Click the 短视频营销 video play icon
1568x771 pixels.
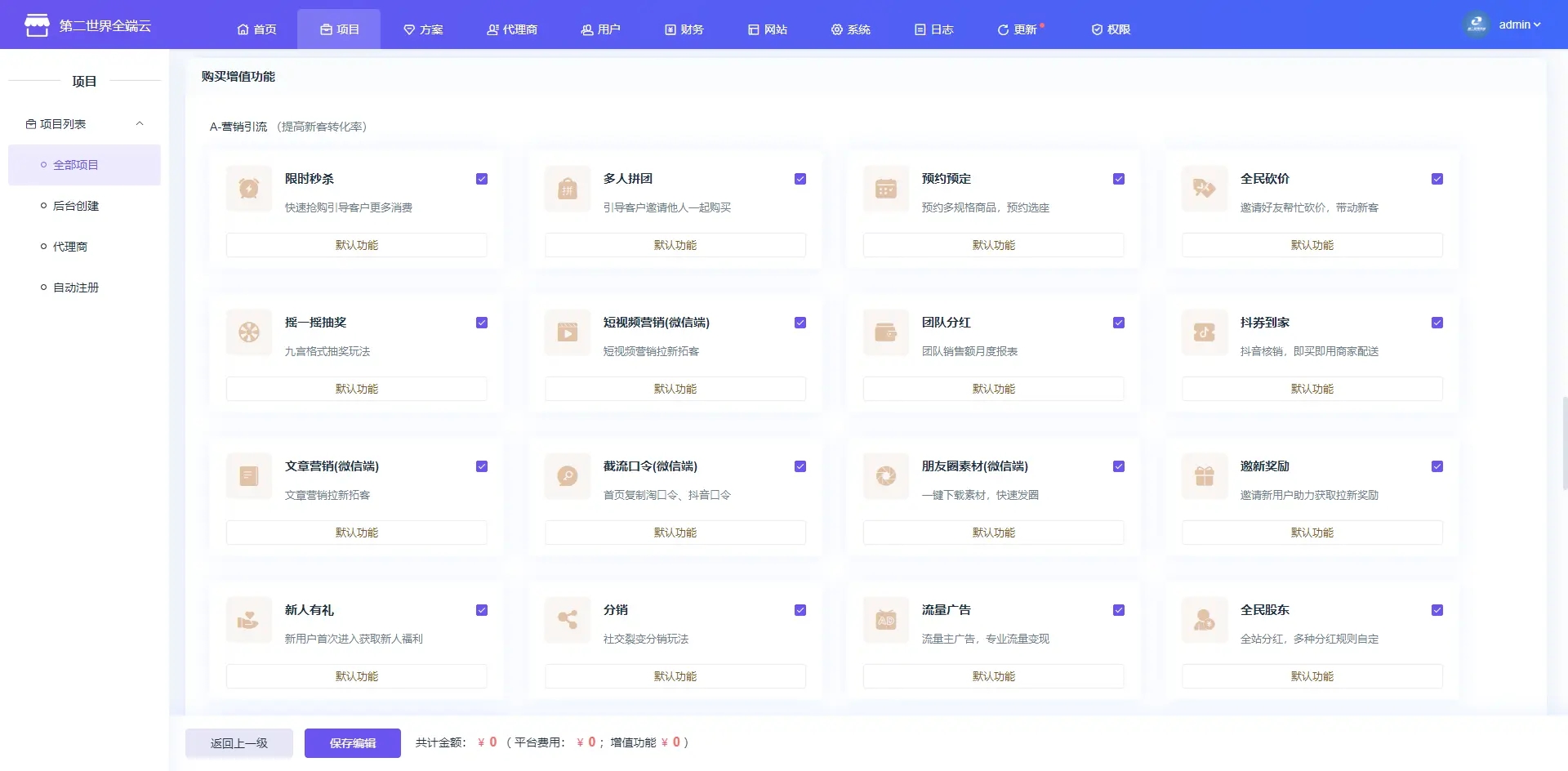click(568, 332)
